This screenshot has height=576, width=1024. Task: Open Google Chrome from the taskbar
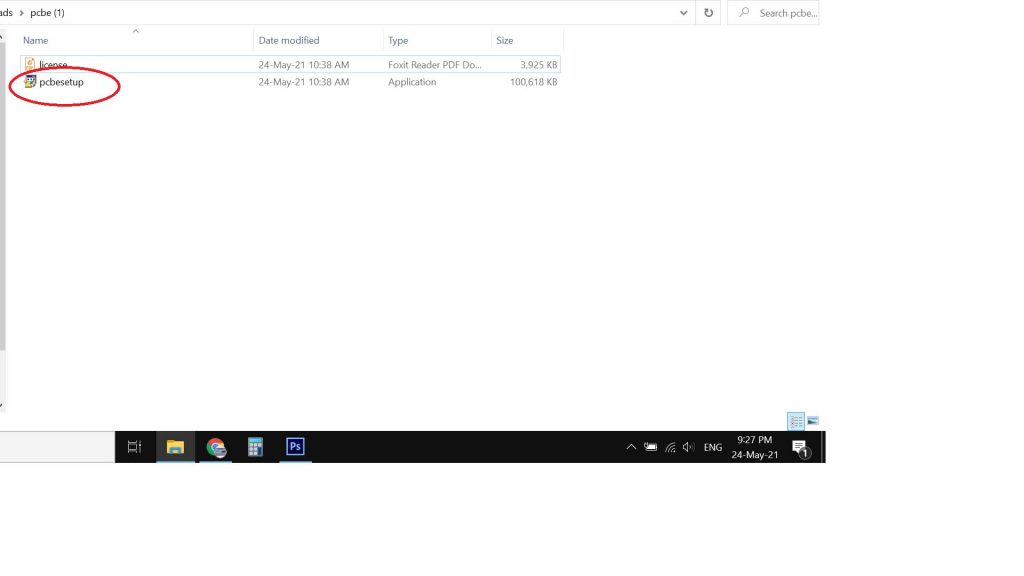(216, 447)
